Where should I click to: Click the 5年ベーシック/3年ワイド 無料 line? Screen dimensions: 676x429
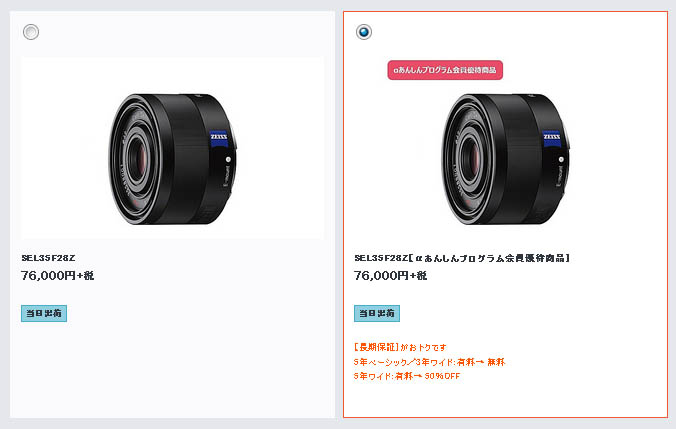tap(429, 362)
